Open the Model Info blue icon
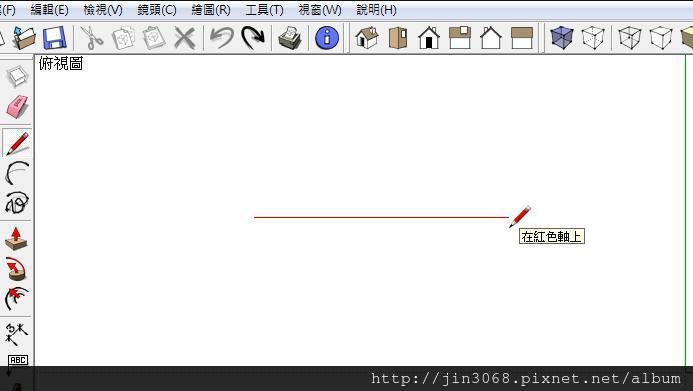Screen dimensions: 693x391 pos(327,38)
